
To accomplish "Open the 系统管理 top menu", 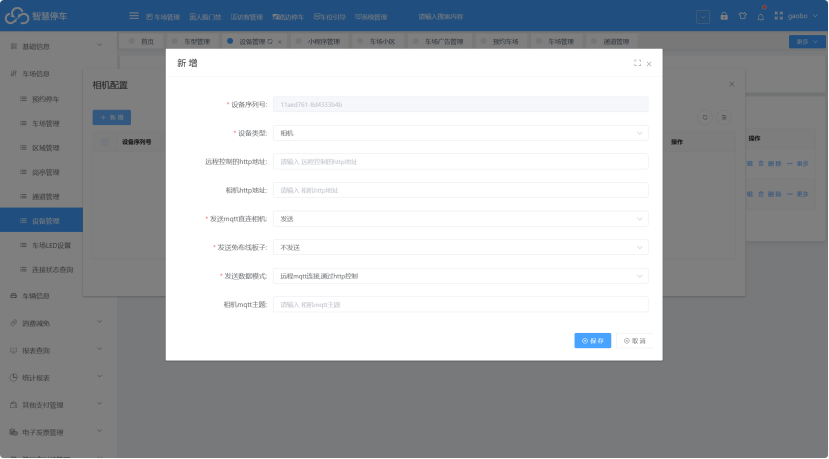I will [371, 17].
